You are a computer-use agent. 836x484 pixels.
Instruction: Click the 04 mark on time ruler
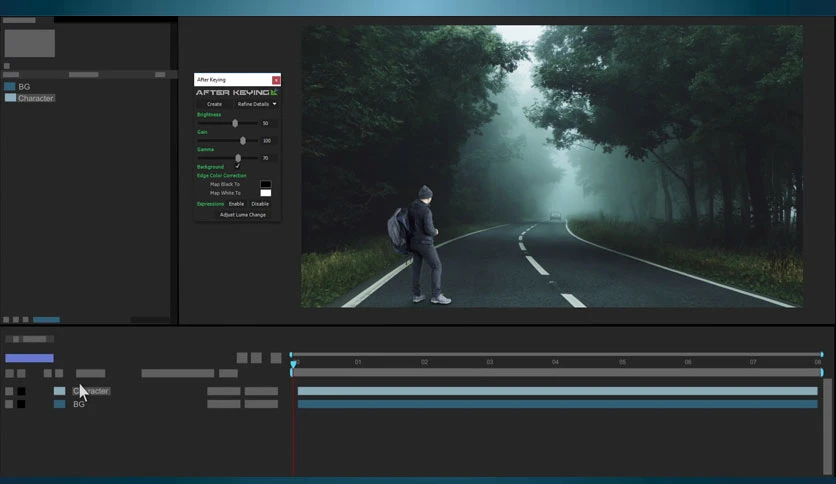tap(556, 362)
